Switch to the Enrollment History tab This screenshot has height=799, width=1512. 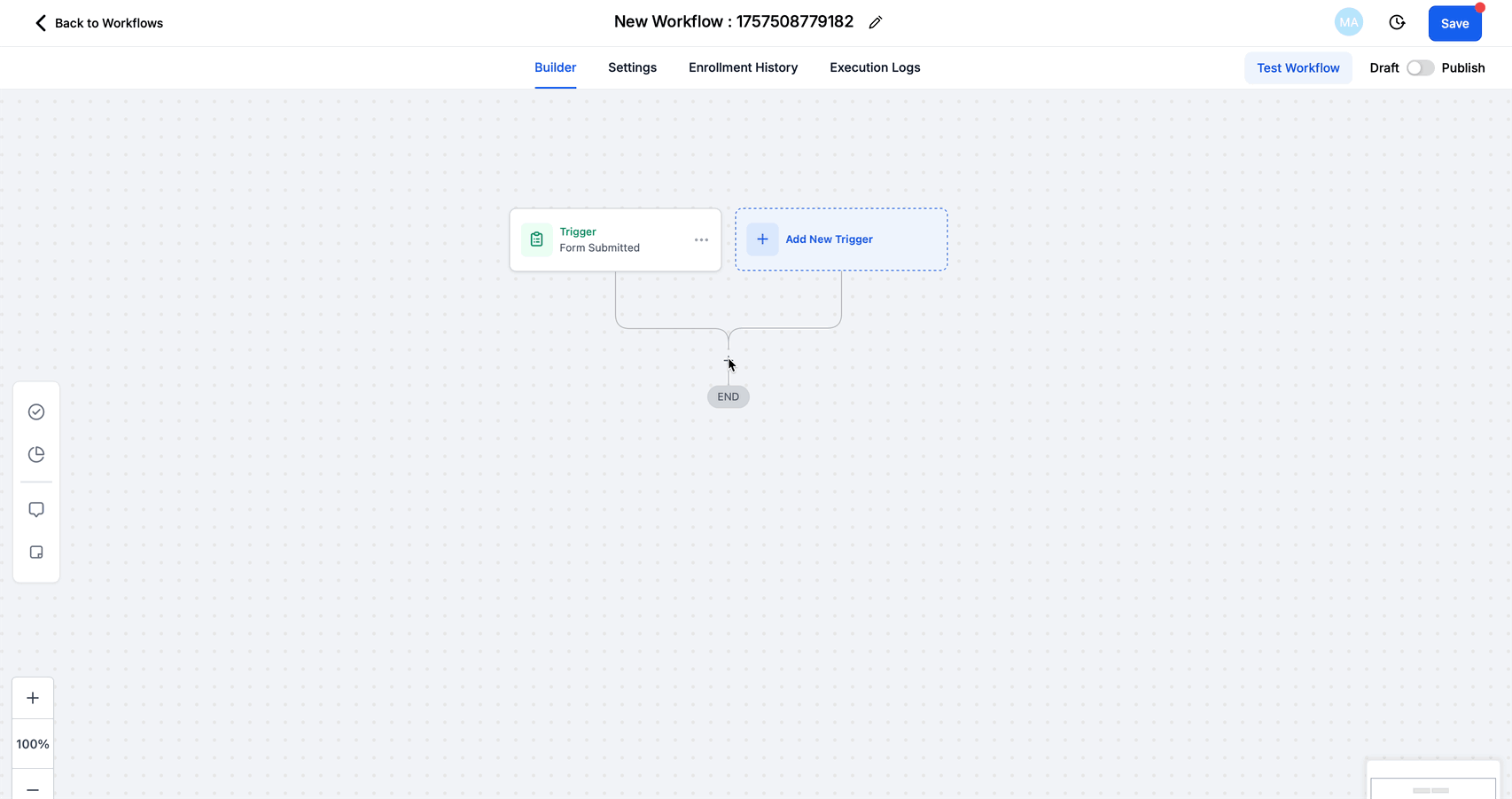tap(743, 67)
